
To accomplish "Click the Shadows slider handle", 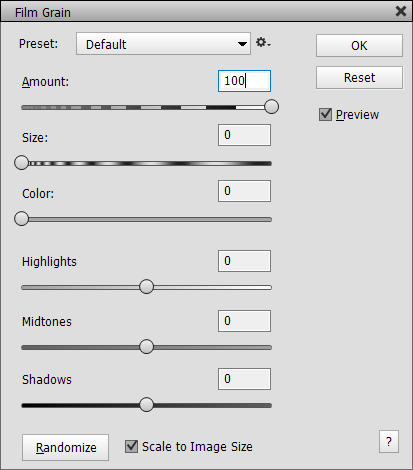I will tap(146, 405).
